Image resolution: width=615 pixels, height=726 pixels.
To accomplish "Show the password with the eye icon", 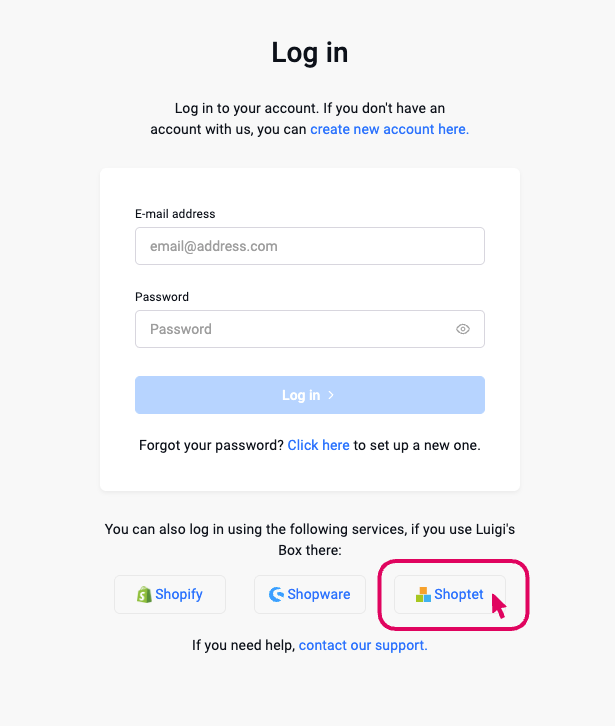I will point(462,329).
